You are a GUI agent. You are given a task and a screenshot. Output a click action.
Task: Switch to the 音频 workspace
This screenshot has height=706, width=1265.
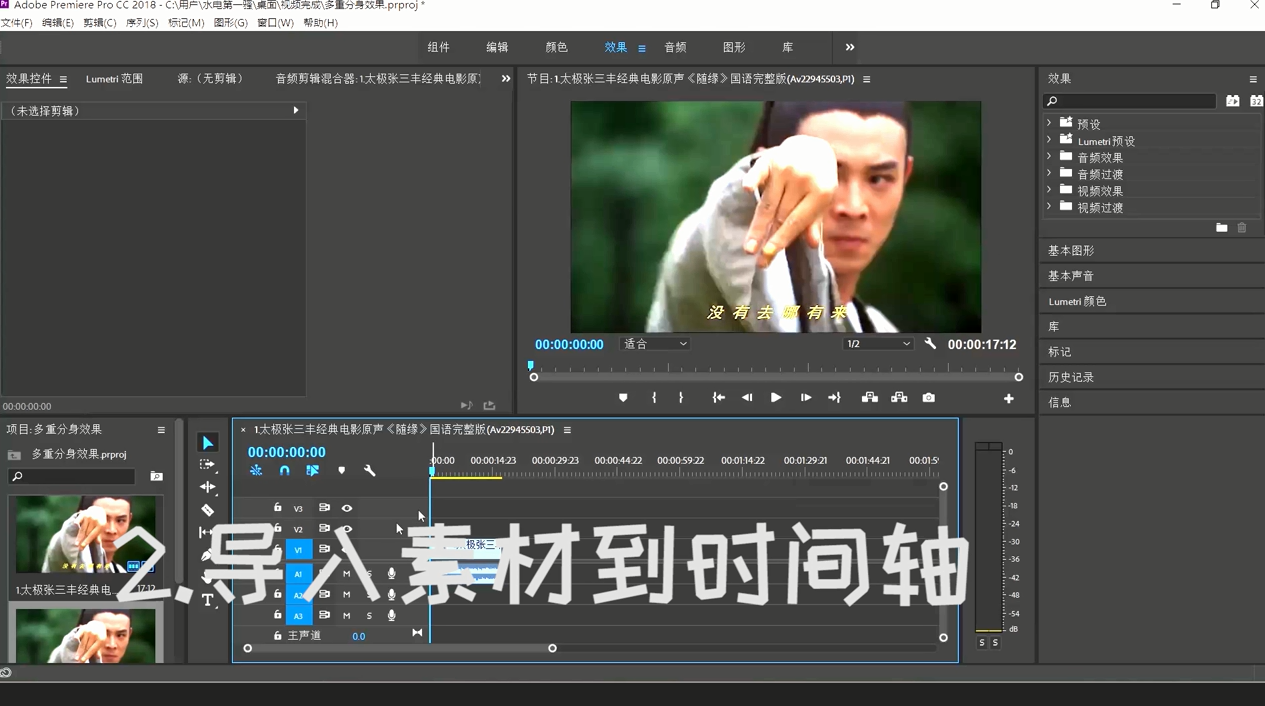tap(675, 47)
